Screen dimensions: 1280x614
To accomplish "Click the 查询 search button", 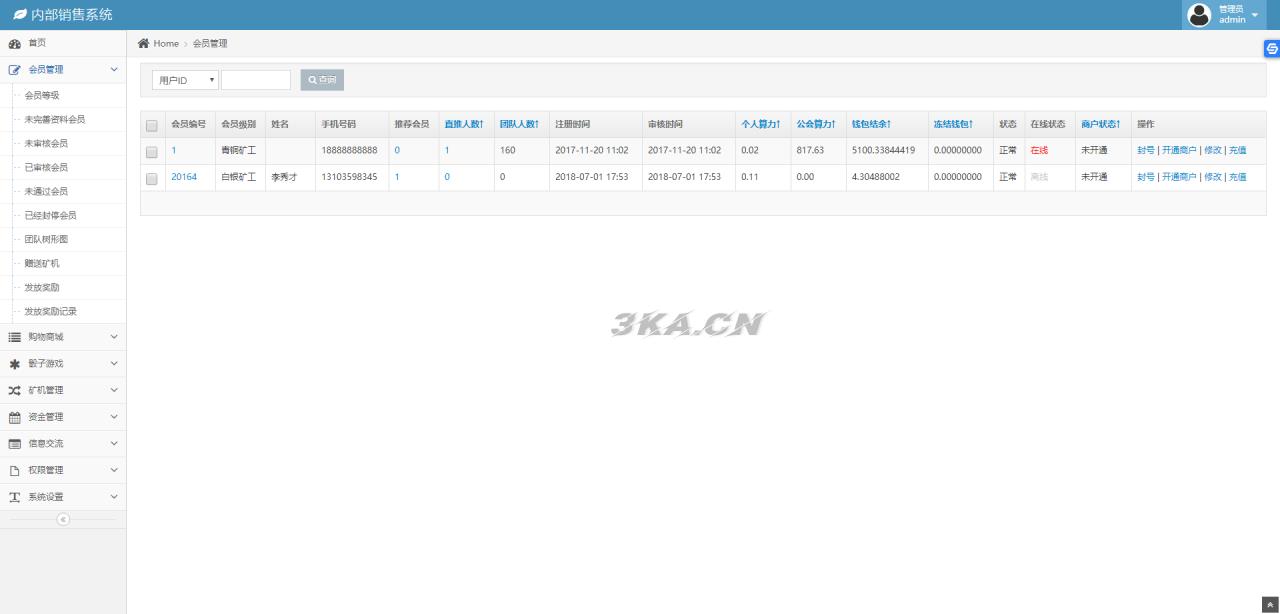I will tap(322, 80).
